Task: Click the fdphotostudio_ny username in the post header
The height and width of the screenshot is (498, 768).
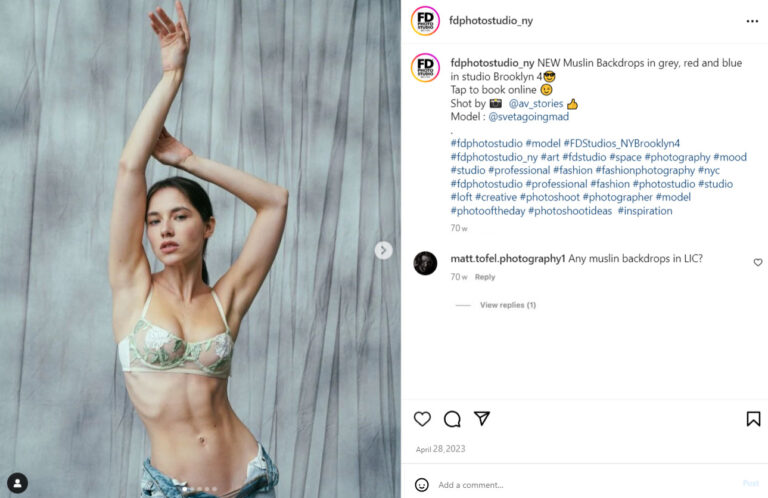Action: click(x=491, y=21)
